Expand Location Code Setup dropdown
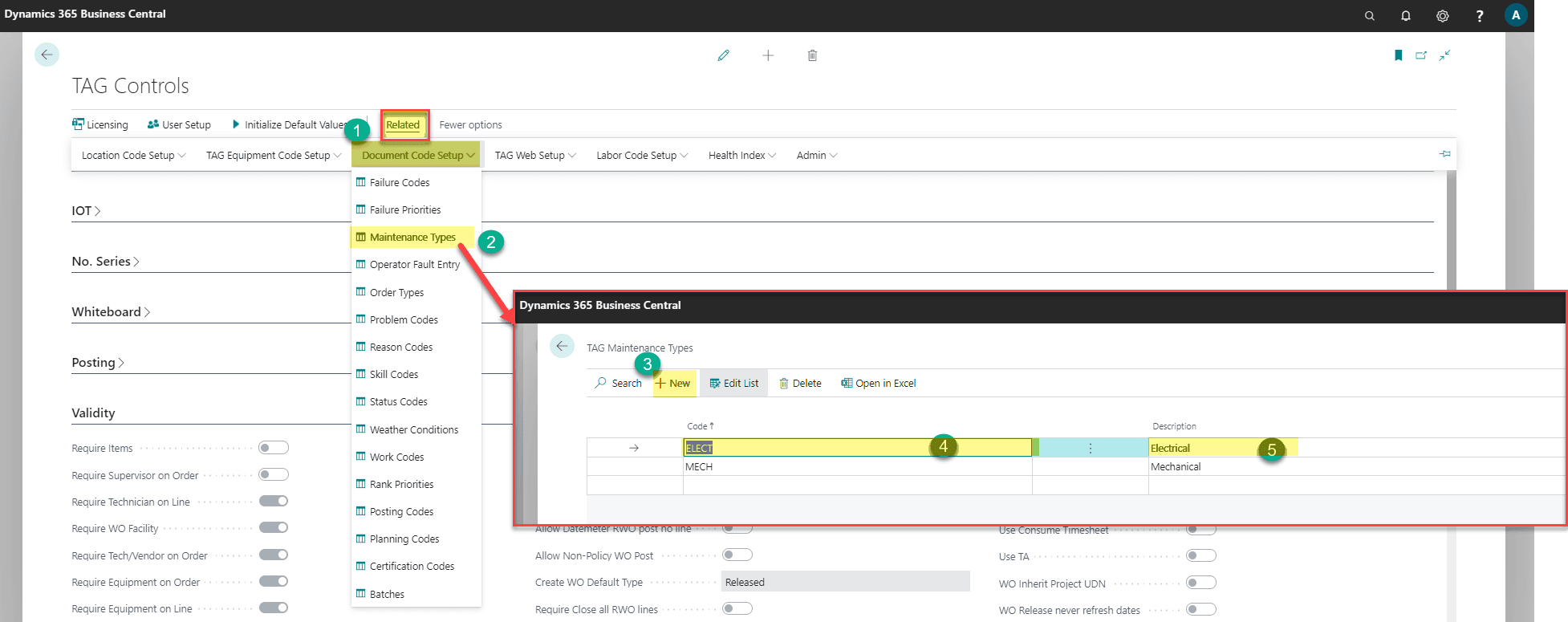The width and height of the screenshot is (1568, 622). (x=133, y=155)
